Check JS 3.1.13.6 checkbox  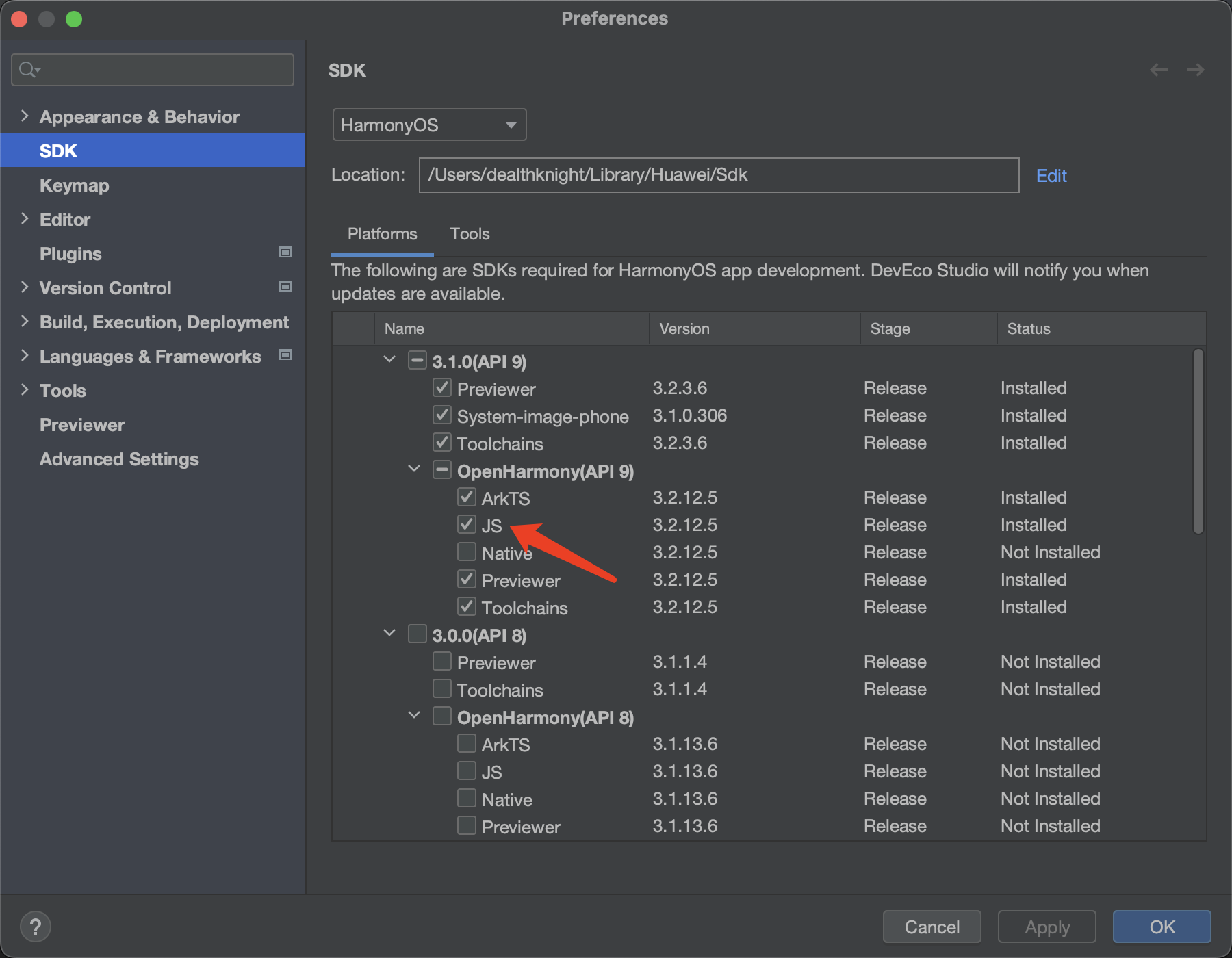(467, 771)
